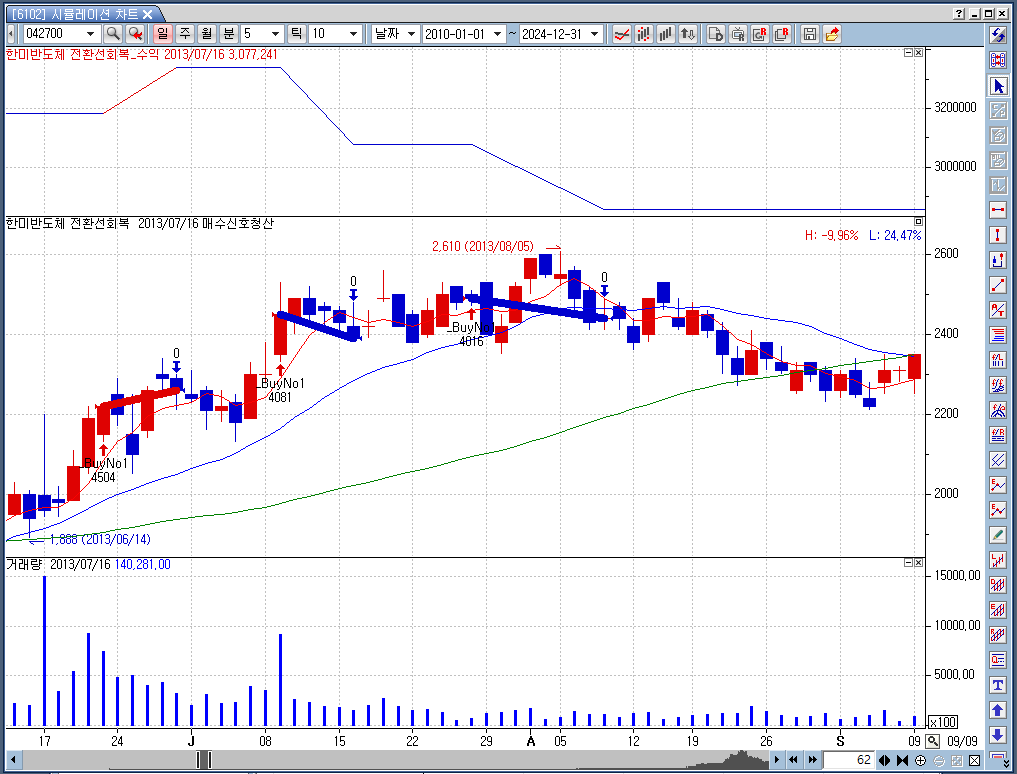
Task: Expand the 날짜 date type dropdown
Action: 411,34
